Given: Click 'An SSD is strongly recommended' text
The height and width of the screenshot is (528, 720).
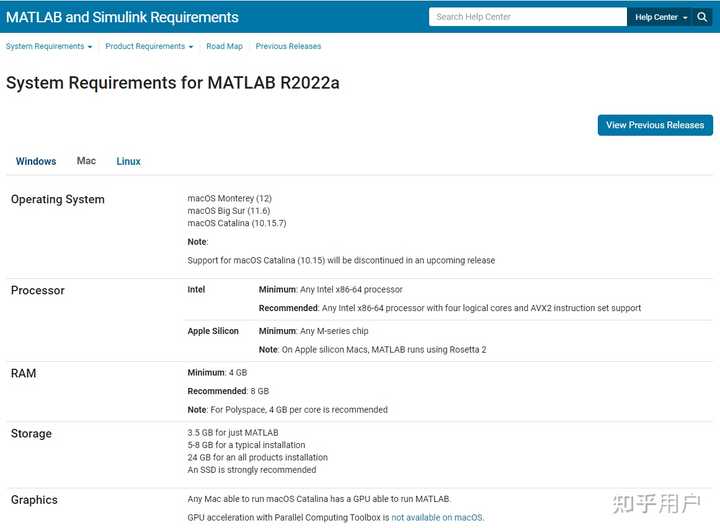Looking at the screenshot, I should (x=252, y=470).
